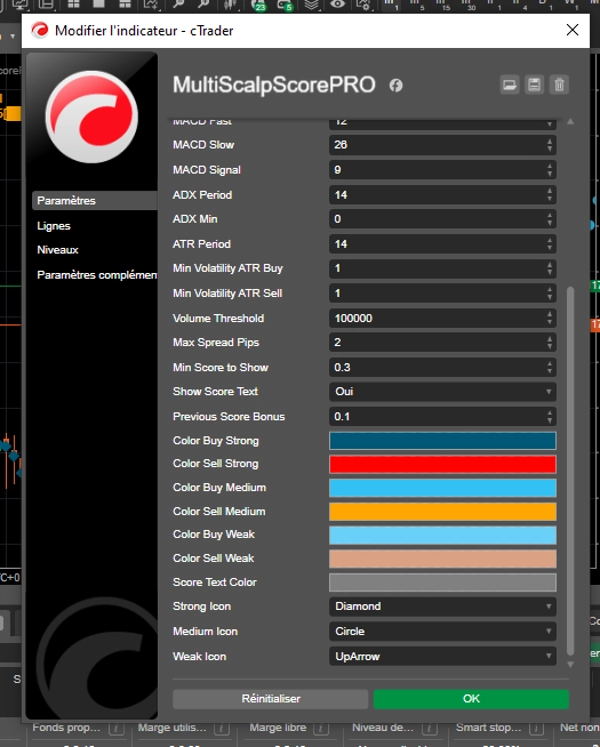
Task: Open the Show Score Text dropdown
Action: 442,392
